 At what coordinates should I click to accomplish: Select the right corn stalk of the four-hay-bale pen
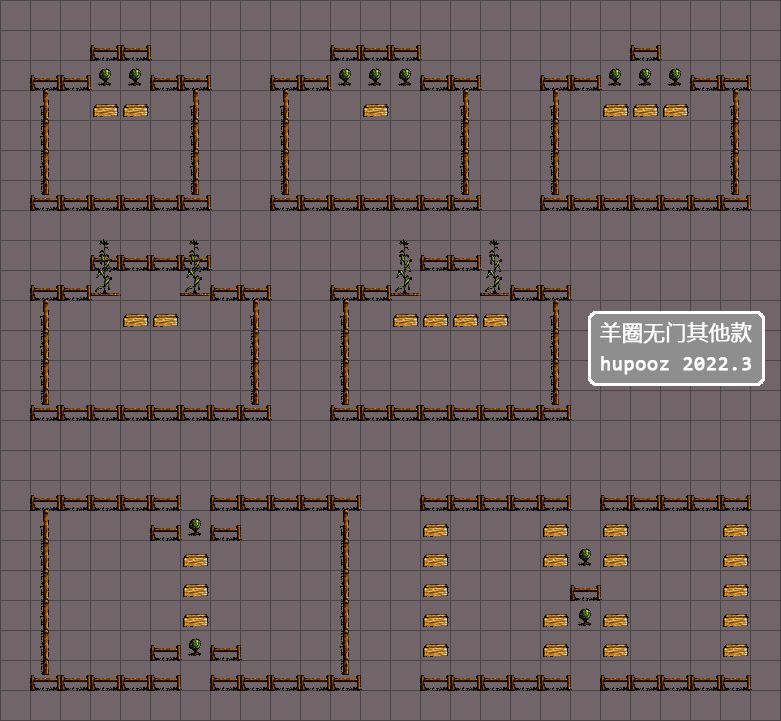tap(494, 267)
